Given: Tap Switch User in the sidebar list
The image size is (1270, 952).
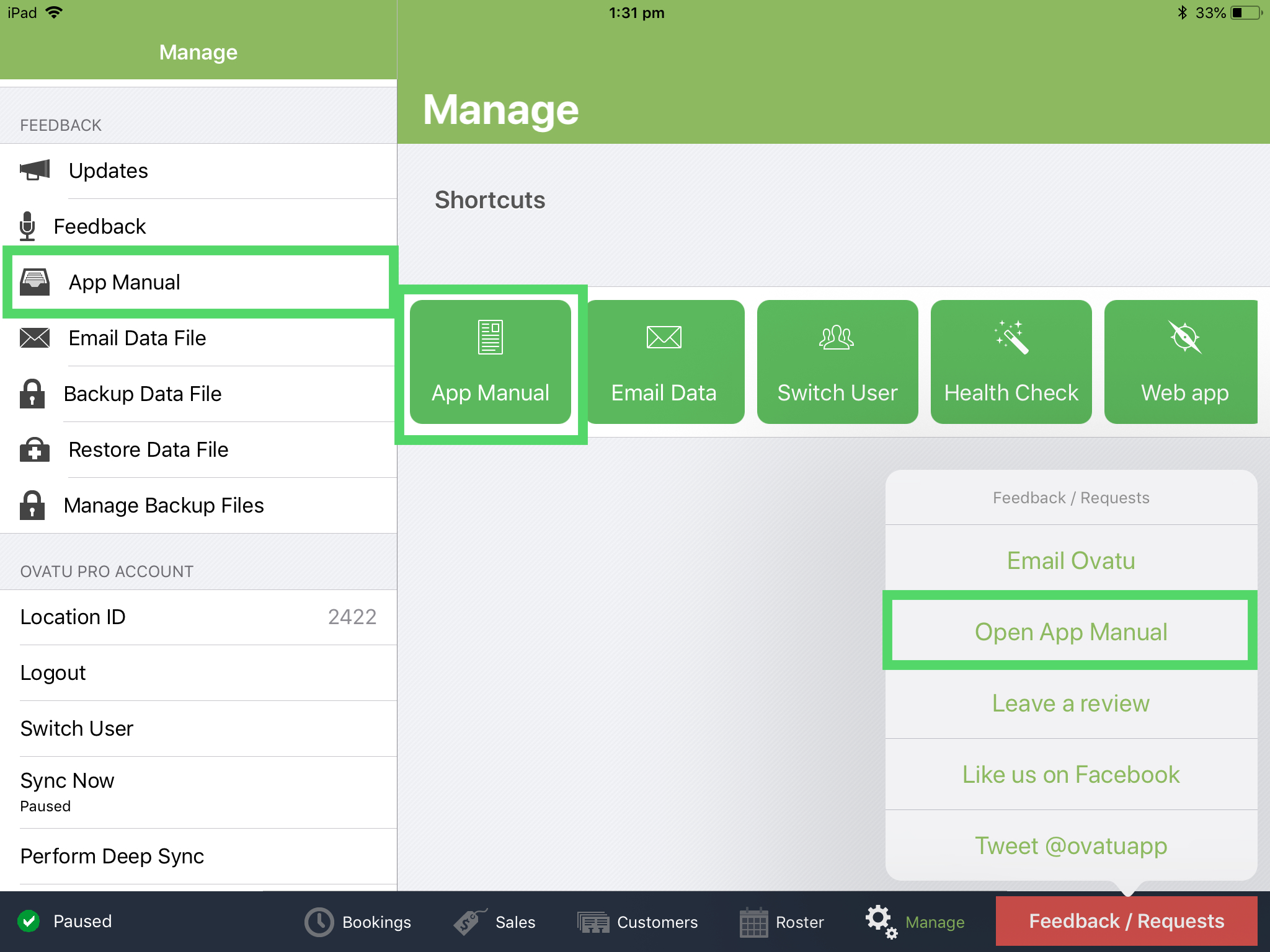Looking at the screenshot, I should pyautogui.click(x=198, y=728).
